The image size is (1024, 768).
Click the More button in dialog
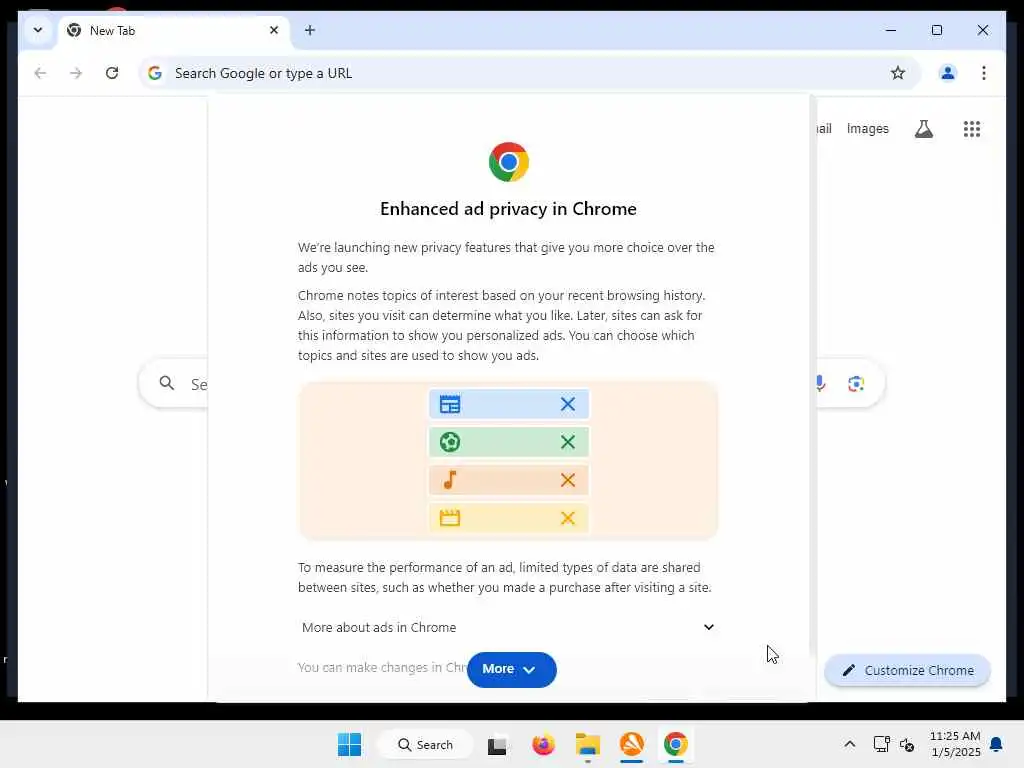[x=511, y=669]
